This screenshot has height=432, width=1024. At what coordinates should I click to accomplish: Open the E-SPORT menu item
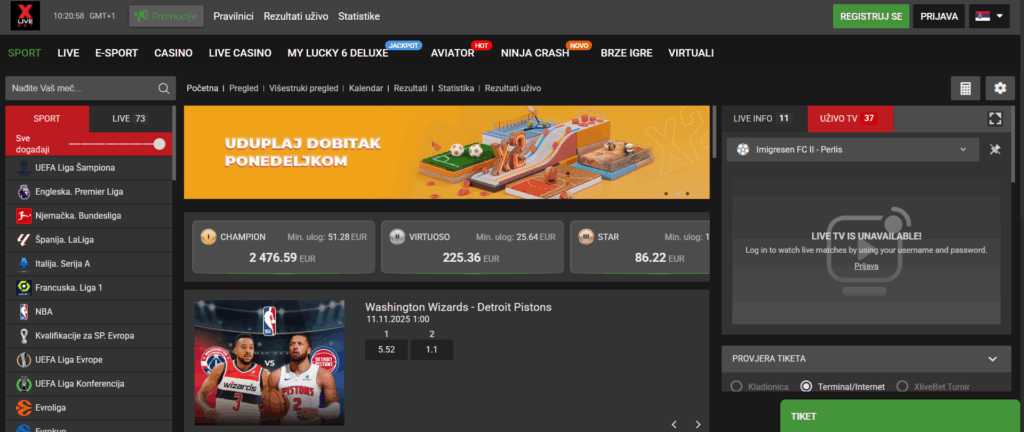click(116, 54)
